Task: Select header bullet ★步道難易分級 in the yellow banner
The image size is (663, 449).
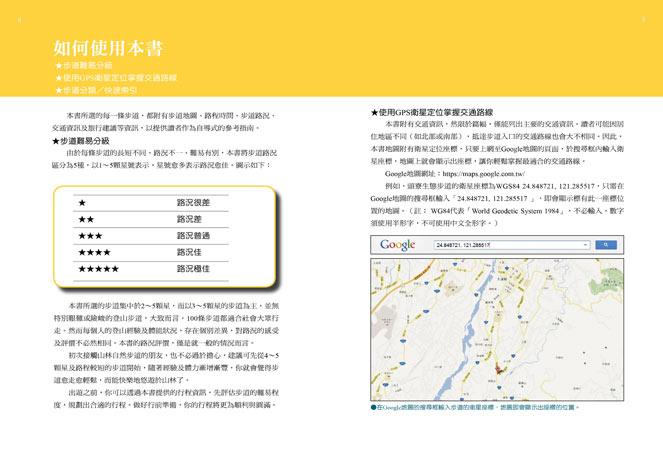Action: coord(83,66)
